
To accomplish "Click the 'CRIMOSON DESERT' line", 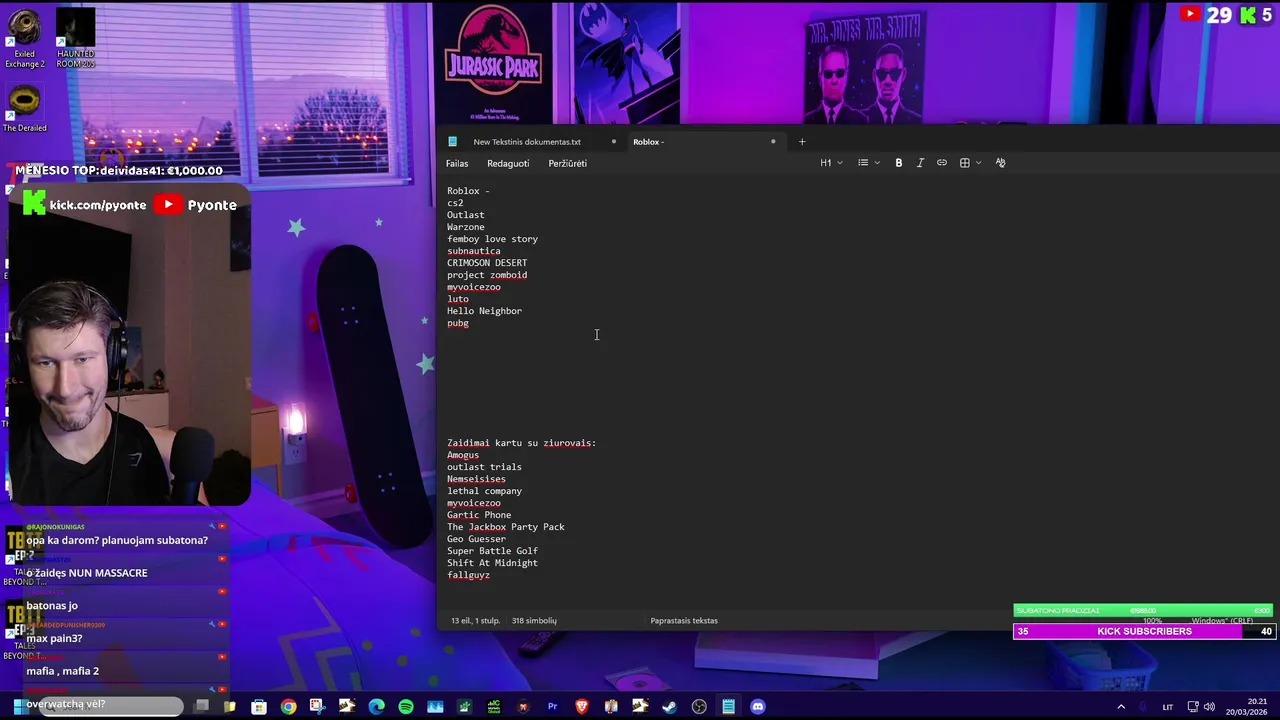I will (487, 263).
